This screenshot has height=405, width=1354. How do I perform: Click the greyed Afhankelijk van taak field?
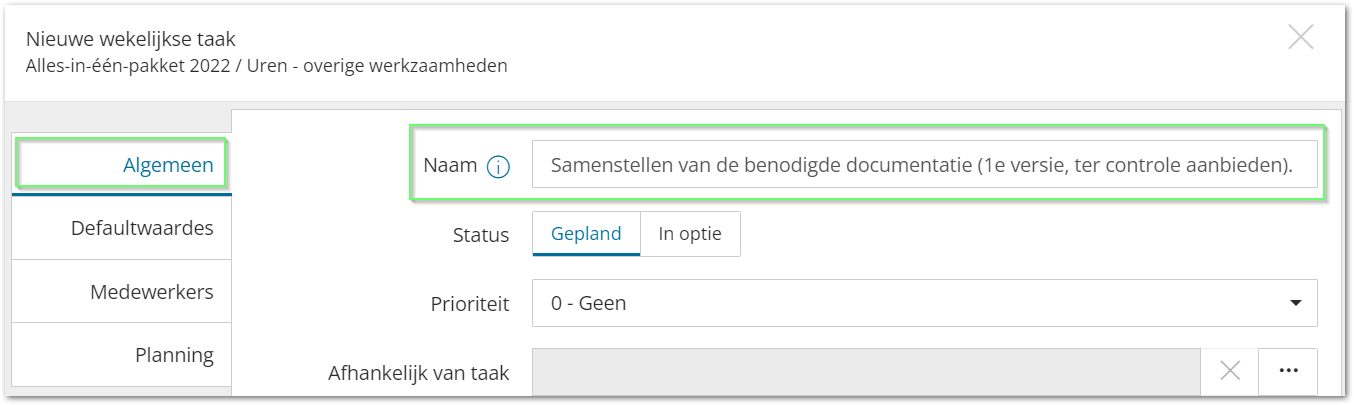tap(866, 371)
